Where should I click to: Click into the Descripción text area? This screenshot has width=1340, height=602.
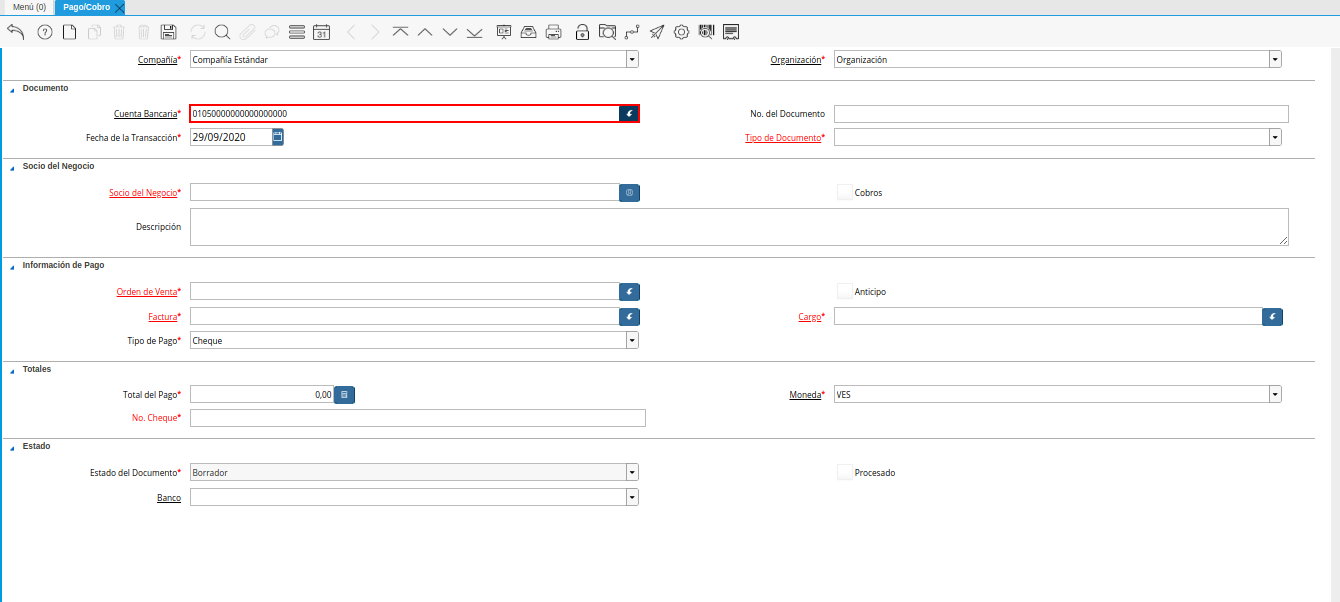(x=739, y=227)
